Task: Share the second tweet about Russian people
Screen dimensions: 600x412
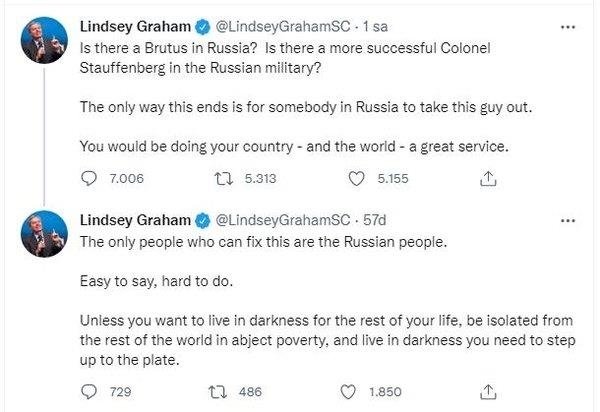Action: click(488, 392)
